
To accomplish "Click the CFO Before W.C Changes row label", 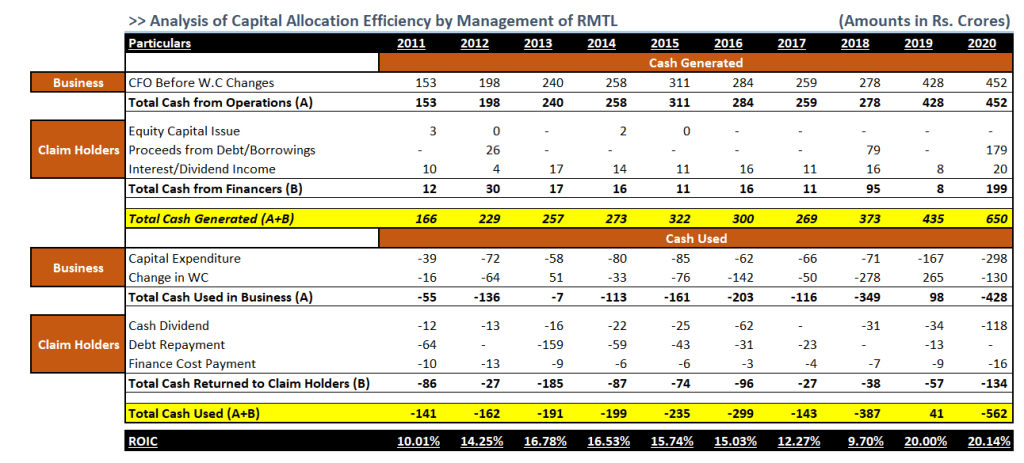I will click(x=201, y=82).
